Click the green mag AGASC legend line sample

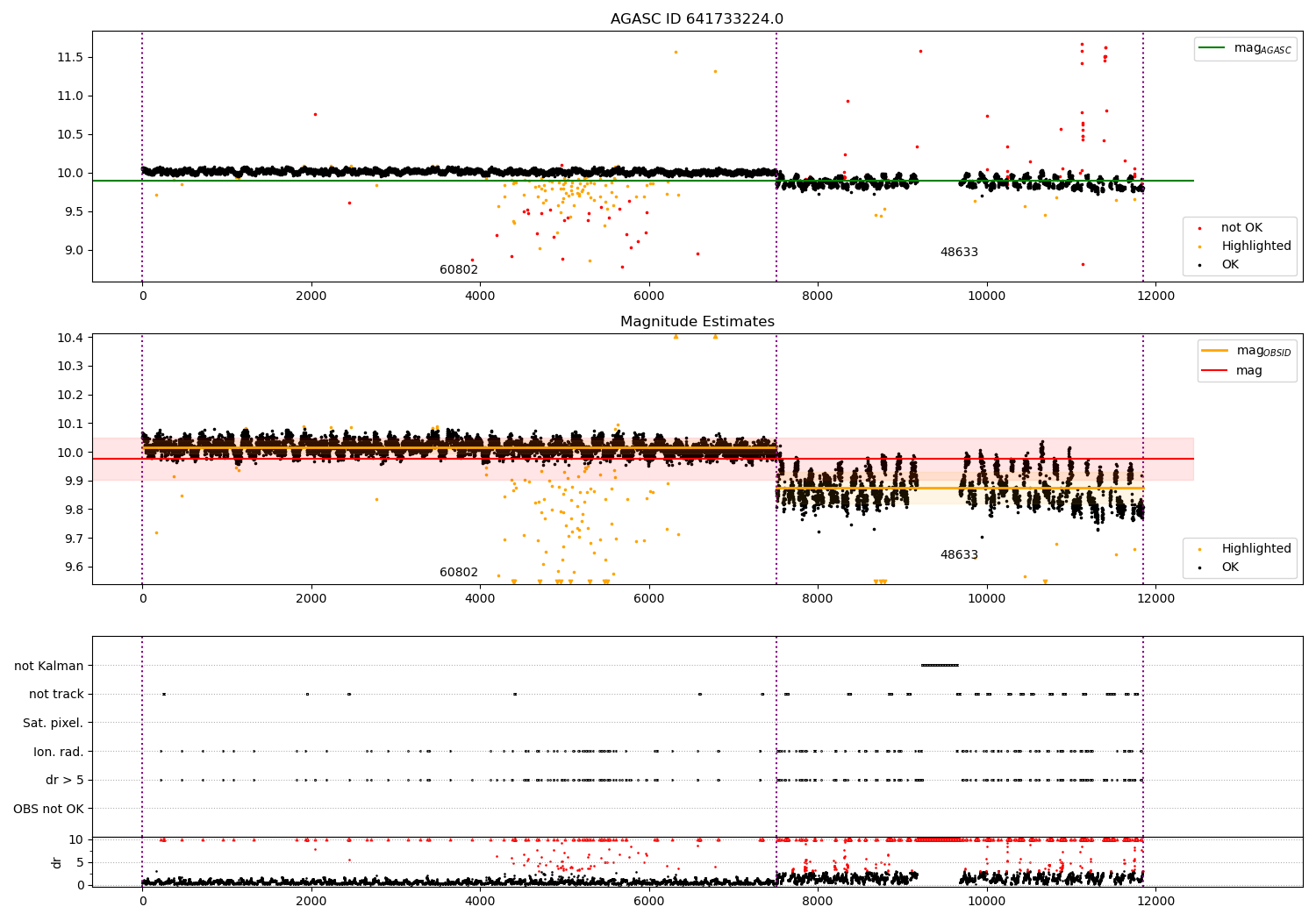pos(1213,48)
